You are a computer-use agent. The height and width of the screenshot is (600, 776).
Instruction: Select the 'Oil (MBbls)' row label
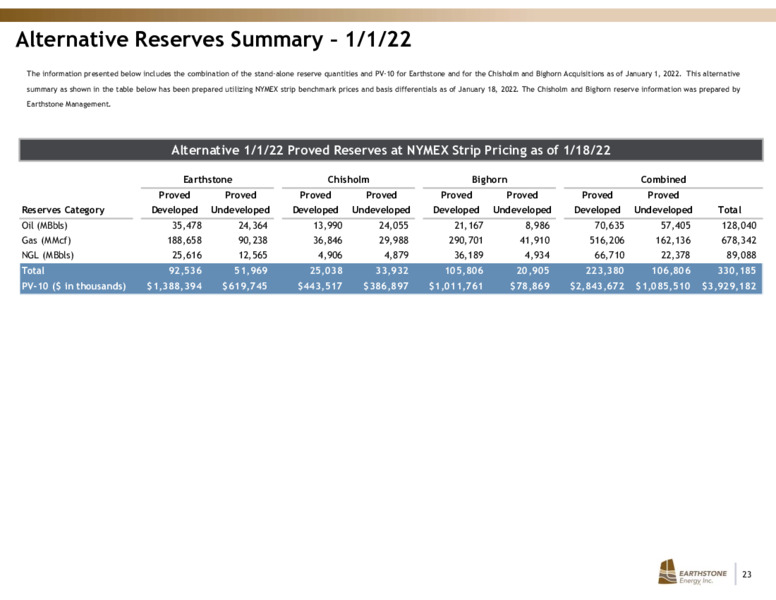(x=45, y=226)
